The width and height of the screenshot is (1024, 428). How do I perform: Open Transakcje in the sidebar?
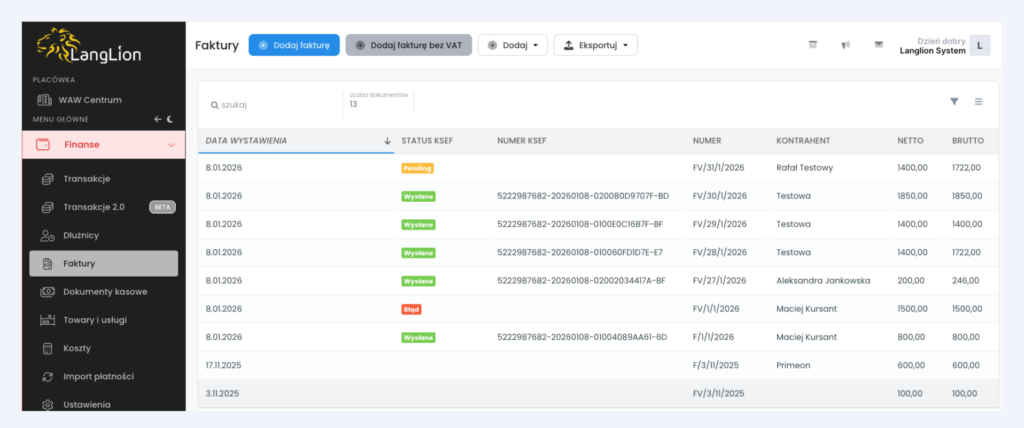(86, 179)
